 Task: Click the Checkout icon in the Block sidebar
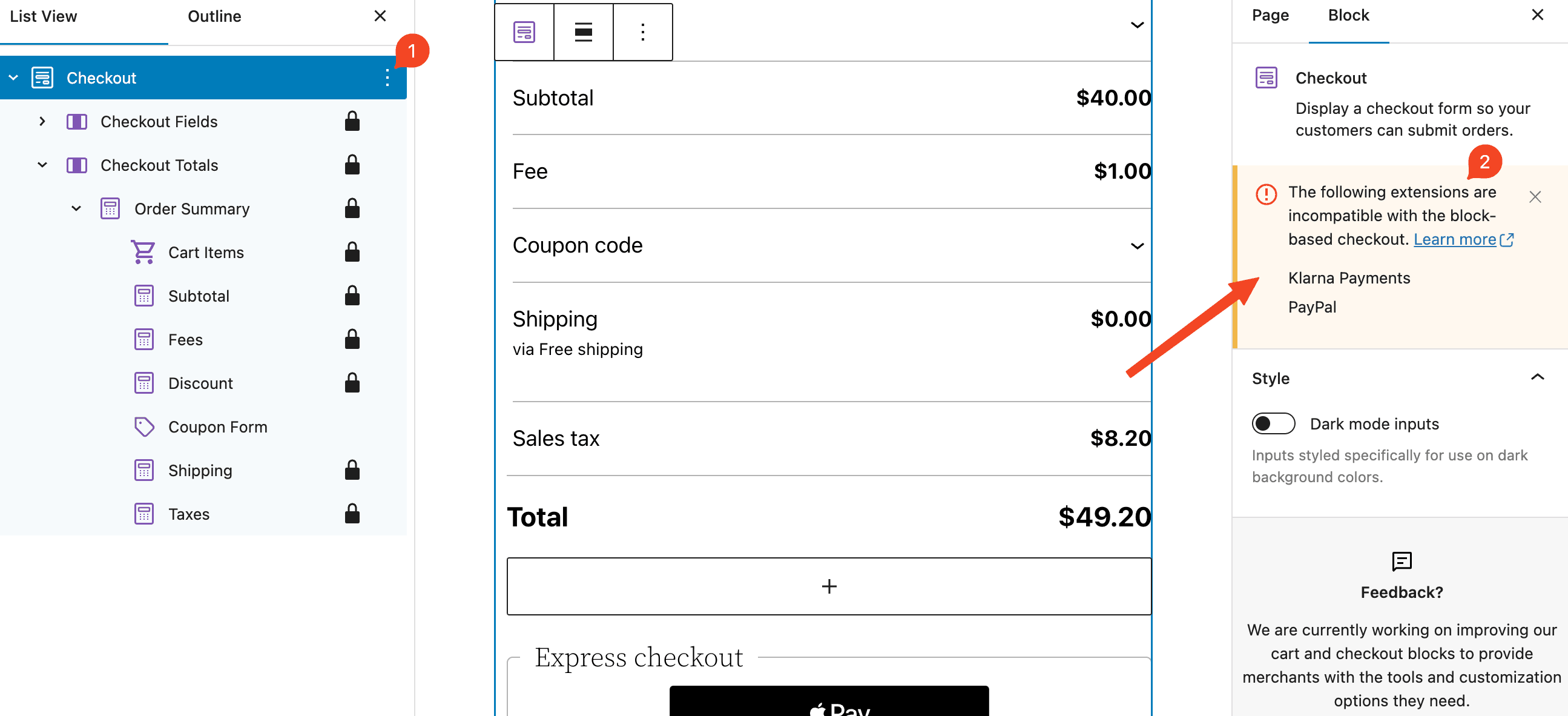(1266, 77)
